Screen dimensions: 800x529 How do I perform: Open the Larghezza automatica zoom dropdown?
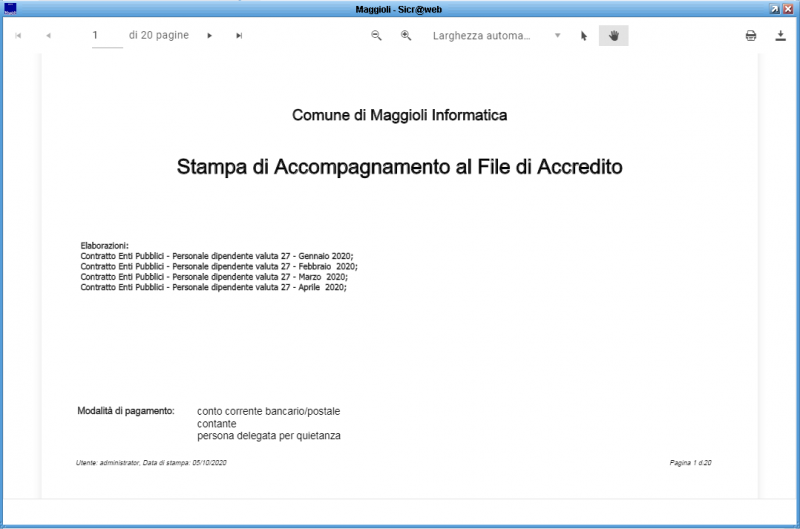click(x=496, y=36)
